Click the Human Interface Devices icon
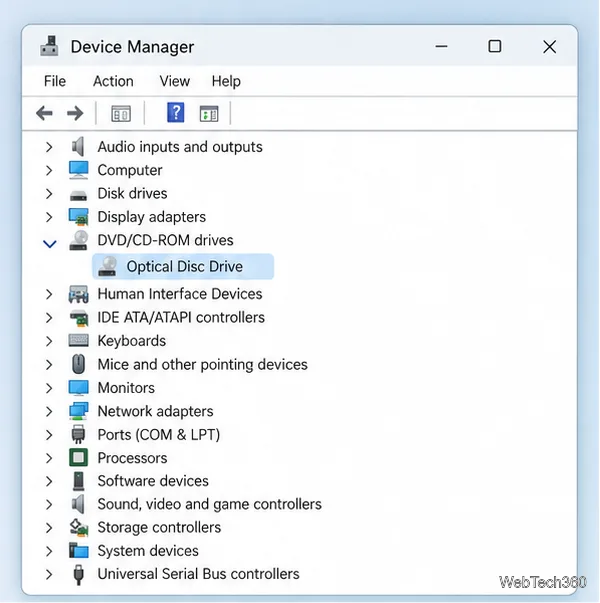Image resolution: width=600 pixels, height=603 pixels. pyautogui.click(x=78, y=294)
